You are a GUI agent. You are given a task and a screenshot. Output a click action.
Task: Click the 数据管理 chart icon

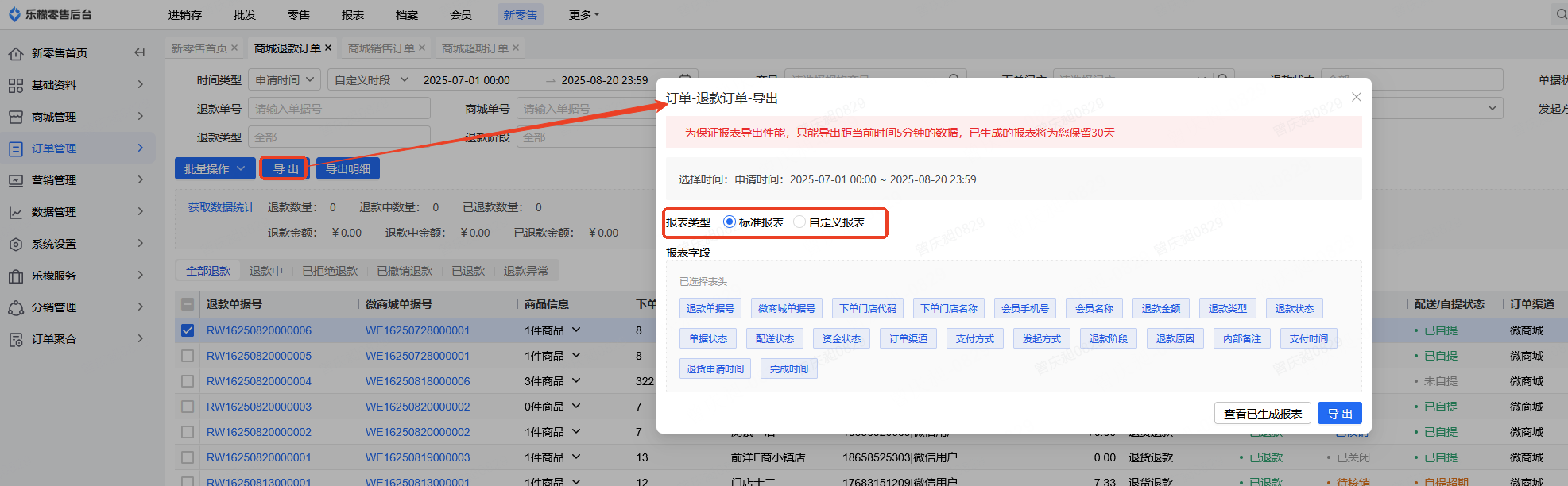[x=16, y=212]
